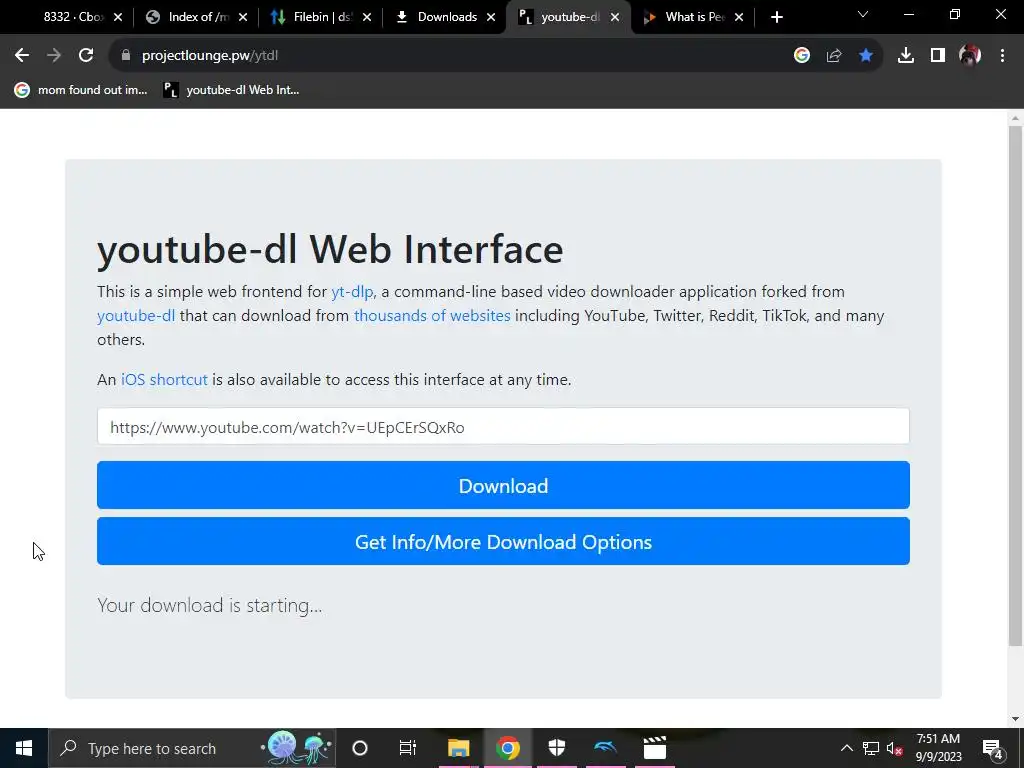The image size is (1024, 768).
Task: Open the clock showing 7:51 AM
Action: (x=938, y=748)
